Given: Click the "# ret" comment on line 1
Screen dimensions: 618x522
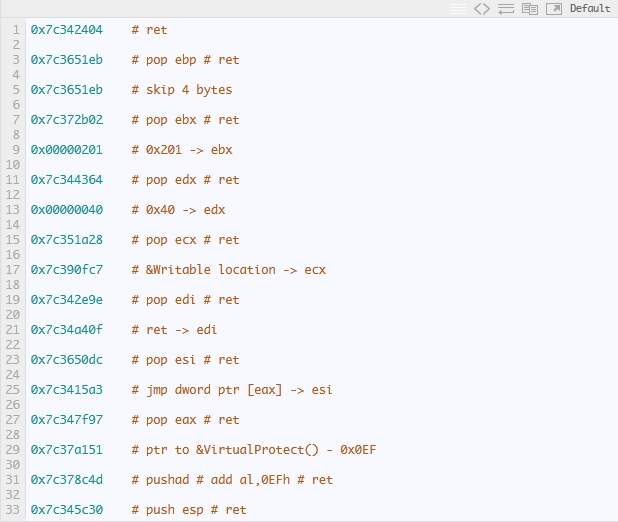Looking at the screenshot, I should pyautogui.click(x=149, y=30).
